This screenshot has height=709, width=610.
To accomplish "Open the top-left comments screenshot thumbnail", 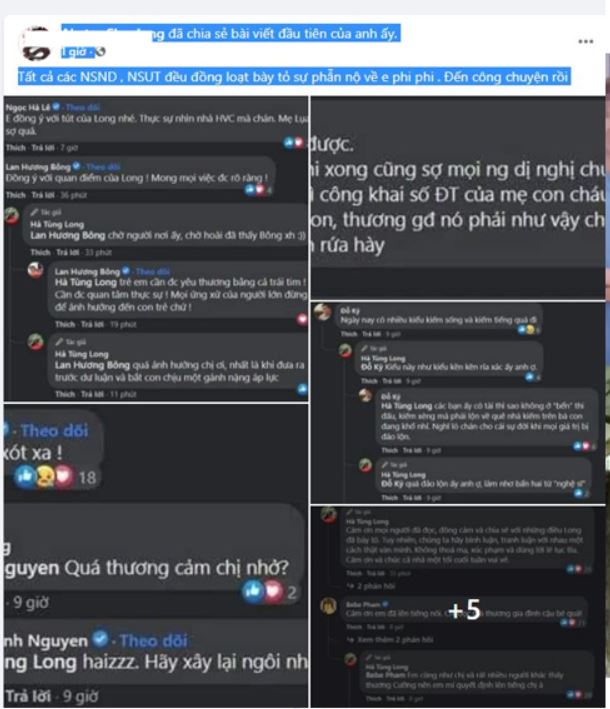I will 156,248.
